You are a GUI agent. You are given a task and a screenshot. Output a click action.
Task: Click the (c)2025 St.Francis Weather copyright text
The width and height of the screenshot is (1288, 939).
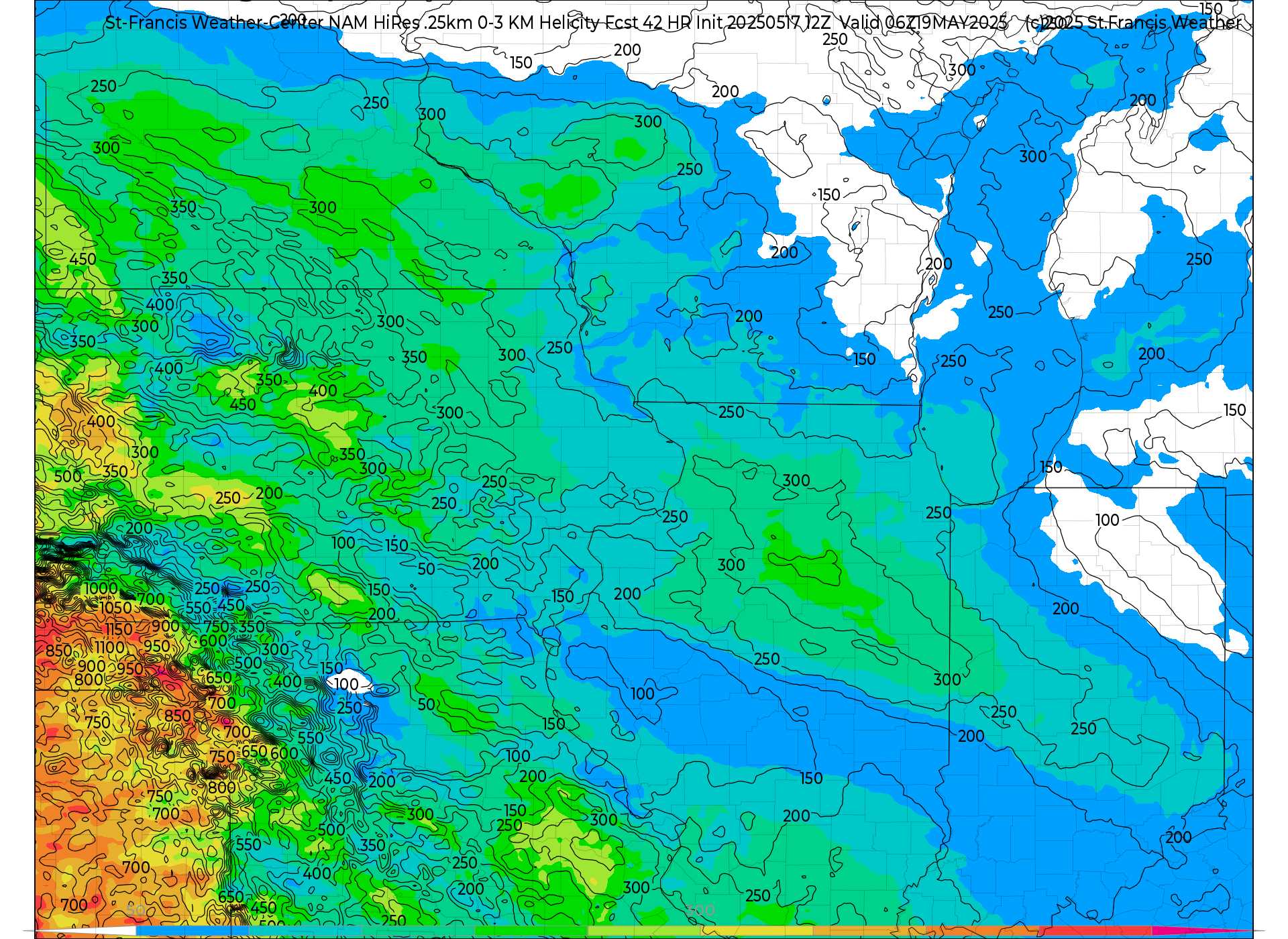pyautogui.click(x=1134, y=23)
